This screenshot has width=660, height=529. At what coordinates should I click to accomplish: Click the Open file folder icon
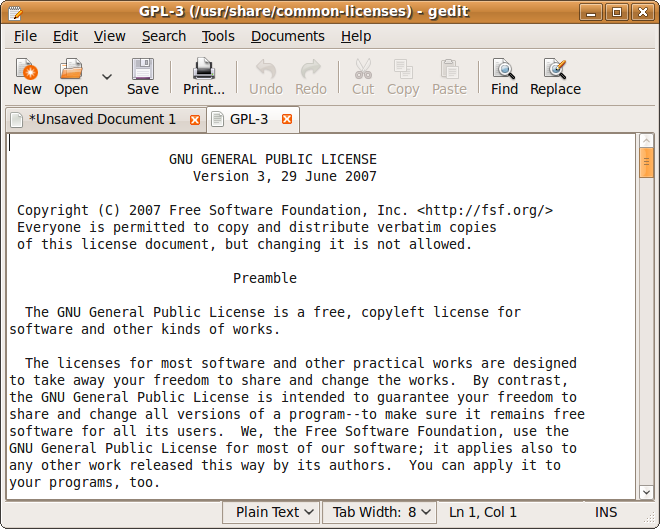click(71, 70)
